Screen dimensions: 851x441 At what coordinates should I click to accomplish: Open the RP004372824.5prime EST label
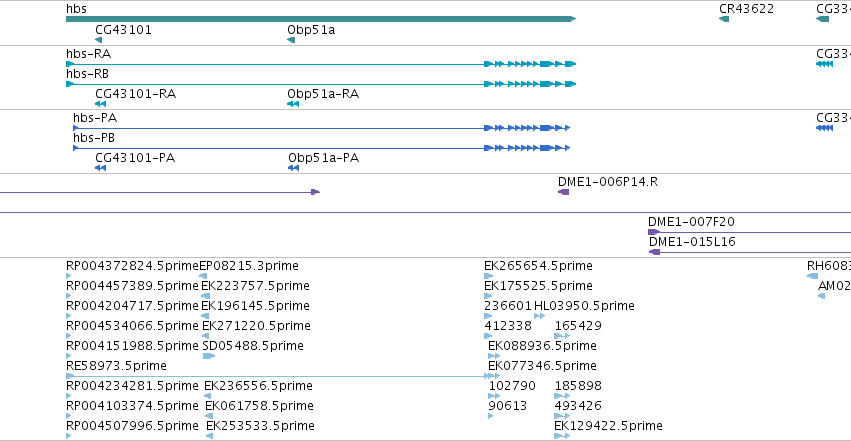click(132, 266)
